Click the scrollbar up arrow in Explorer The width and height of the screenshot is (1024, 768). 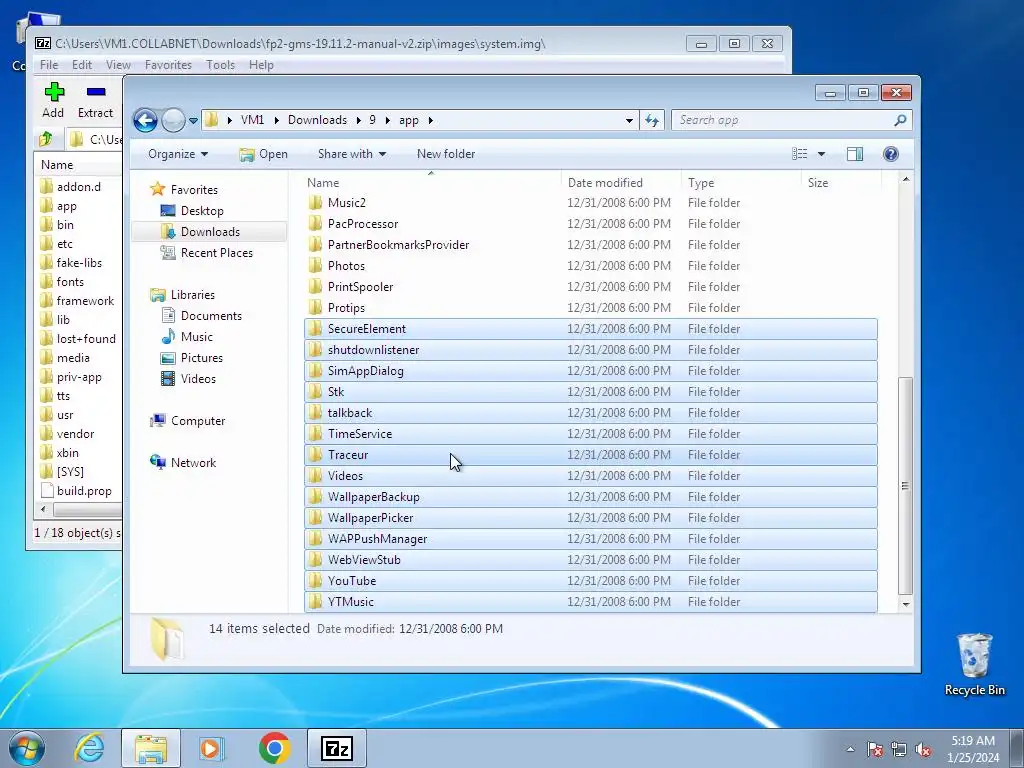(x=905, y=179)
